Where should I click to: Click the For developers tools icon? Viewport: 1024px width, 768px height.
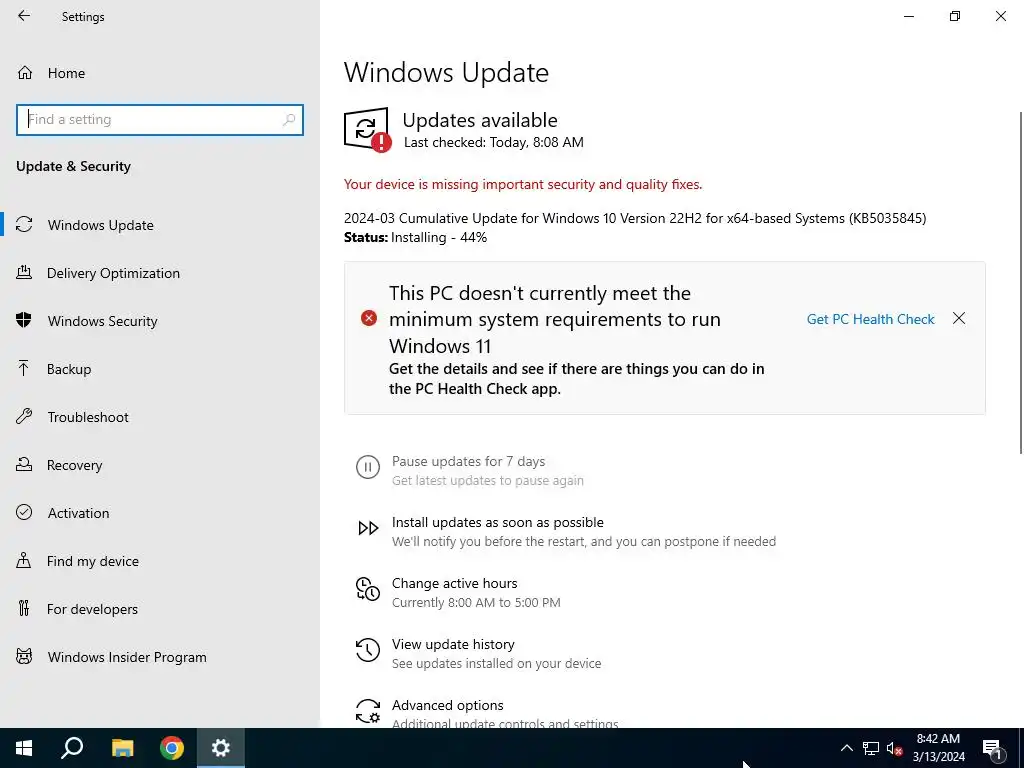[x=24, y=609]
